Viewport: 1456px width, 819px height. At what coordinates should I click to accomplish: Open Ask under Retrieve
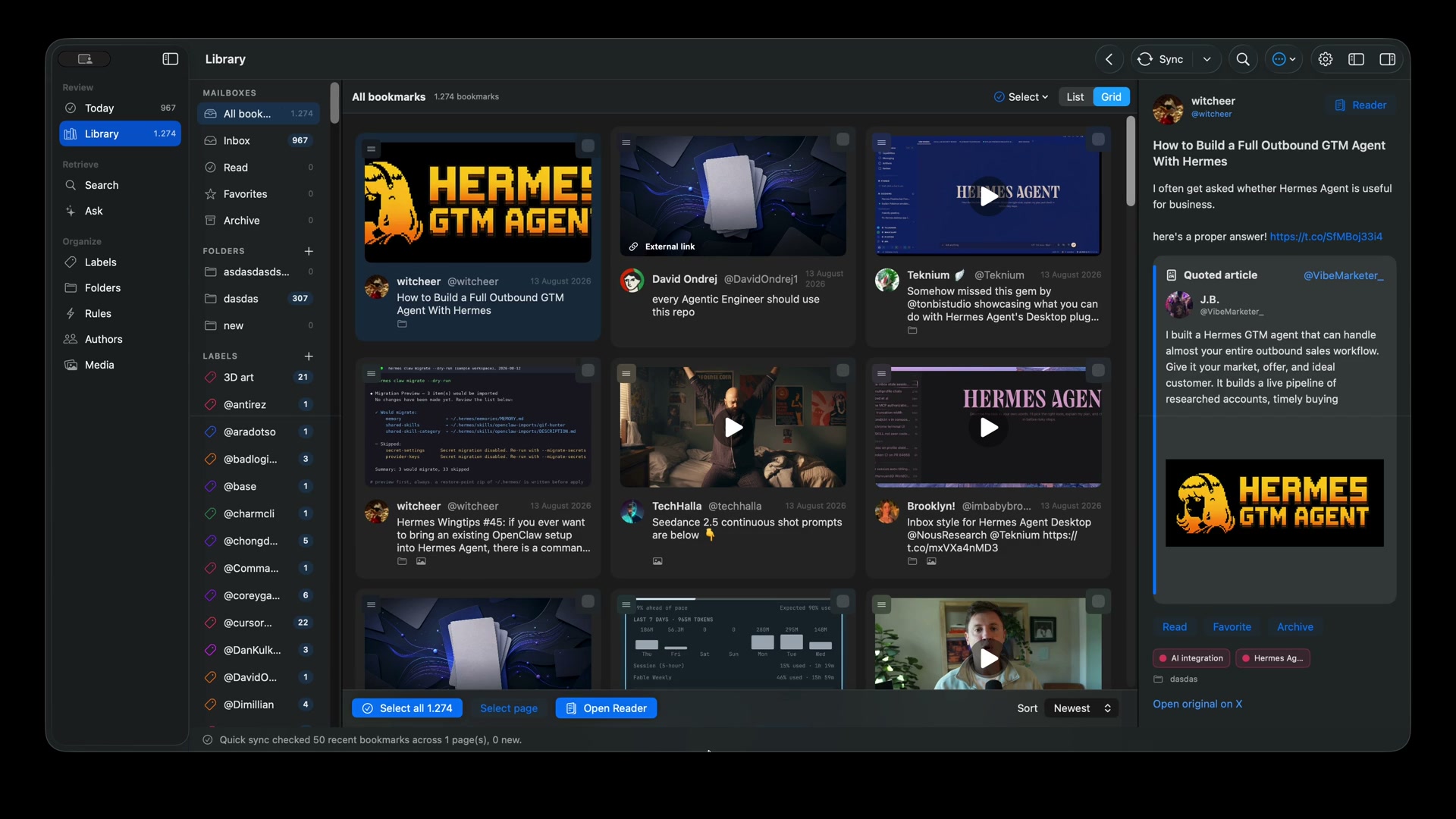[x=120, y=211]
